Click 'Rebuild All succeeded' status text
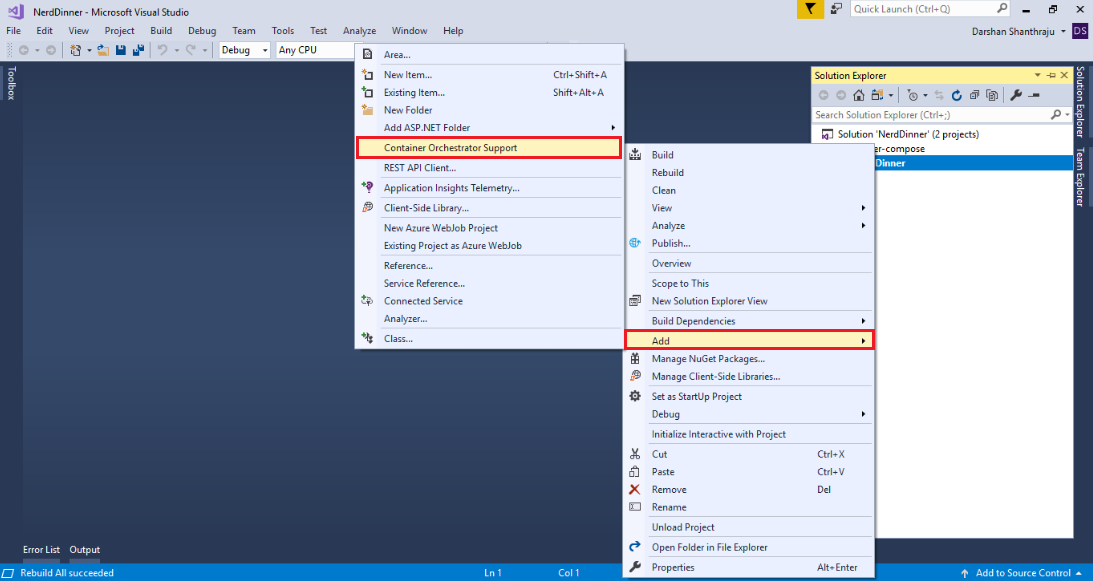The image size is (1093, 581). (x=66, y=573)
